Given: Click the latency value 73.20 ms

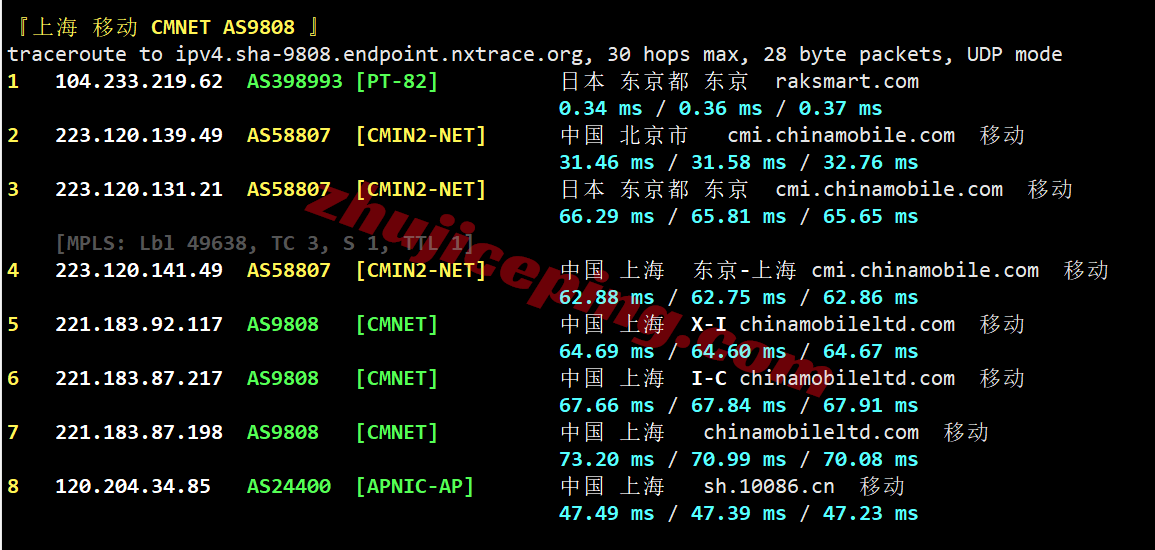Looking at the screenshot, I should (606, 459).
